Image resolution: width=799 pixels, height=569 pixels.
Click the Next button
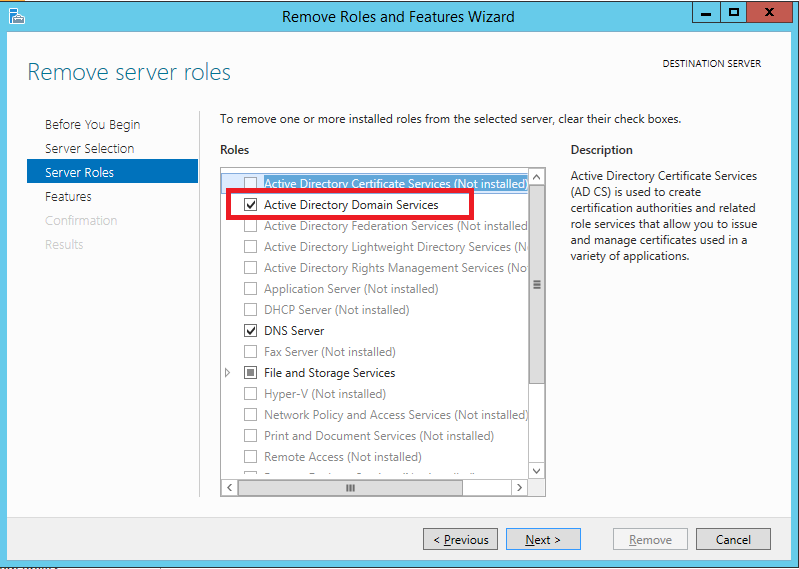543,539
